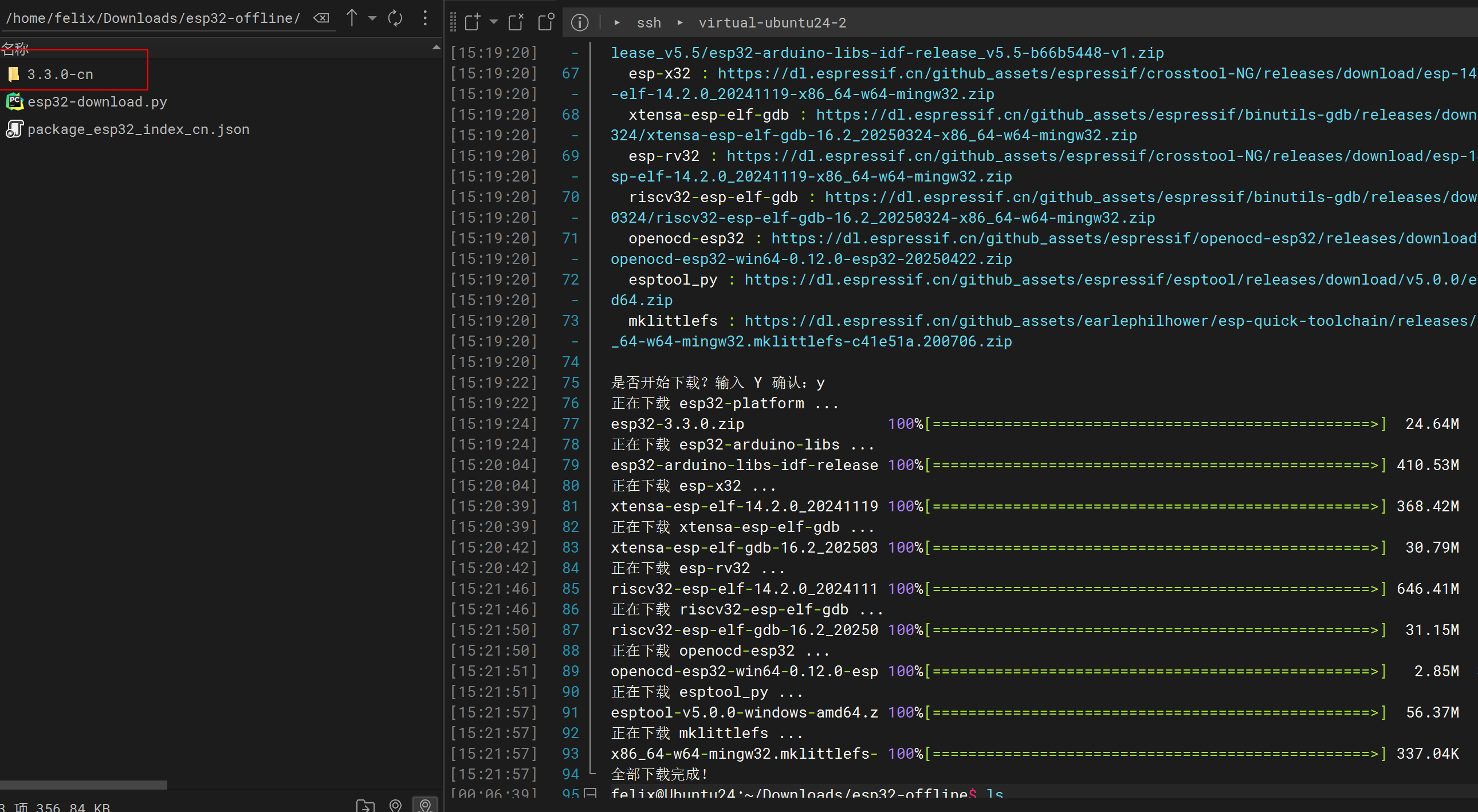Click the file path input field
This screenshot has height=812, width=1478.
[154, 18]
